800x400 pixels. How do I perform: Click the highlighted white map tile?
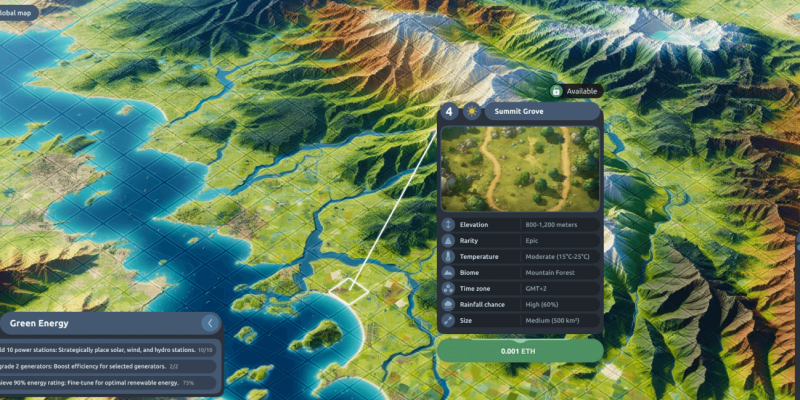349,291
